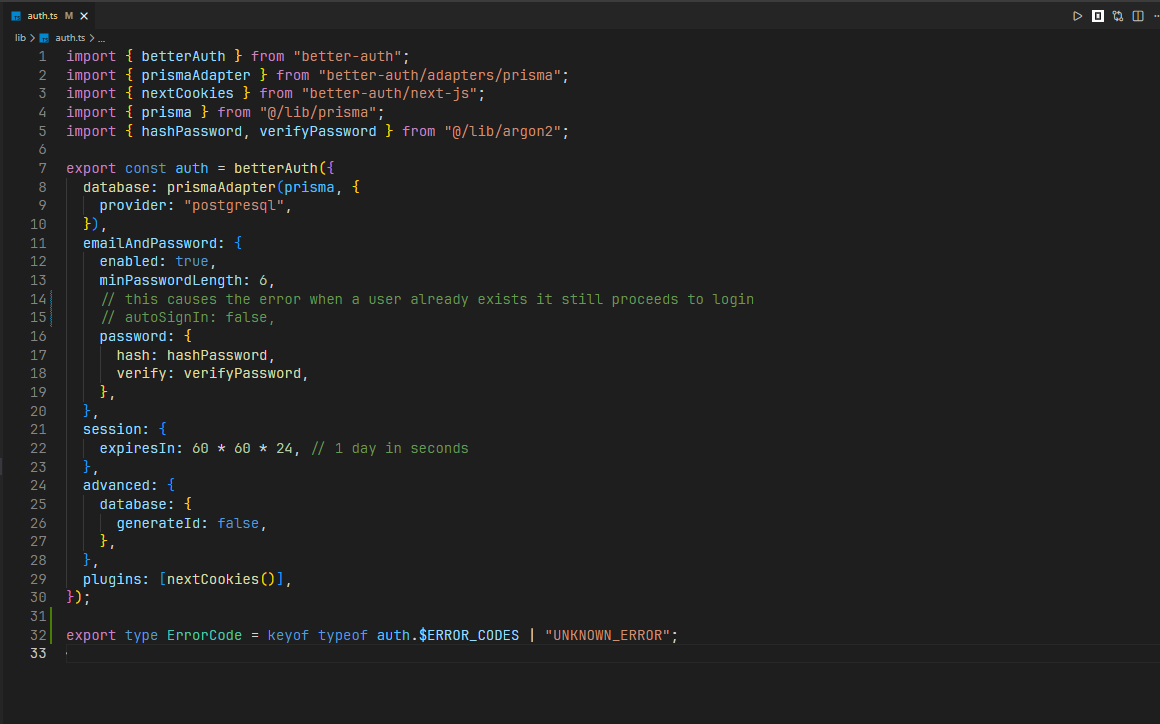Viewport: 1160px width, 724px height.
Task: Select the auth.ts editor tab
Action: click(x=48, y=16)
